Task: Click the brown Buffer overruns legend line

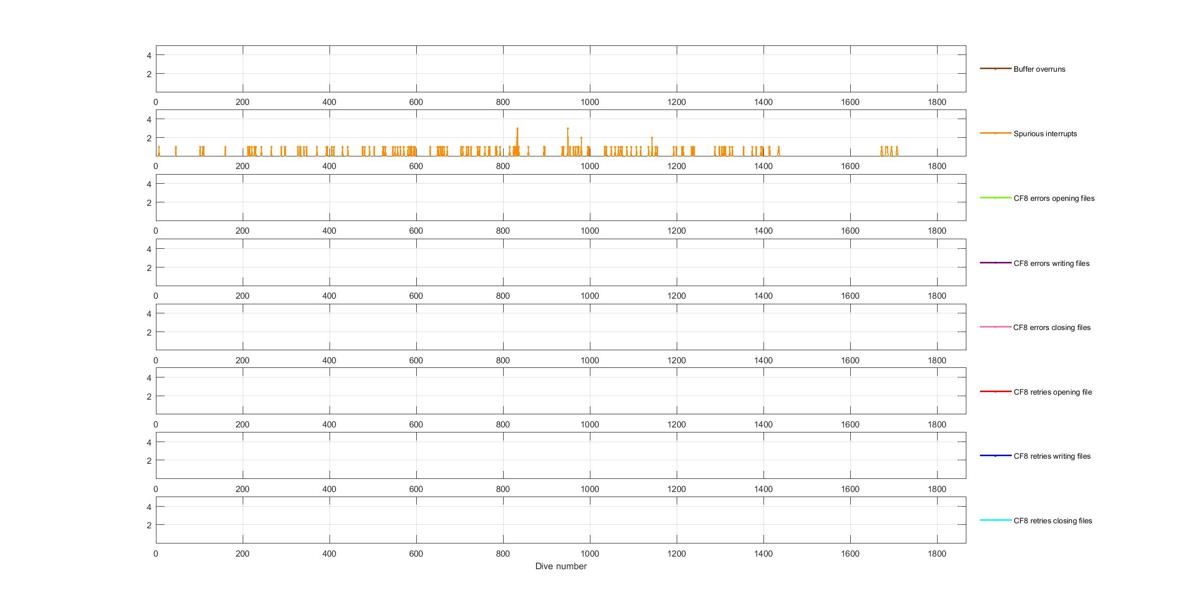Action: coord(995,69)
